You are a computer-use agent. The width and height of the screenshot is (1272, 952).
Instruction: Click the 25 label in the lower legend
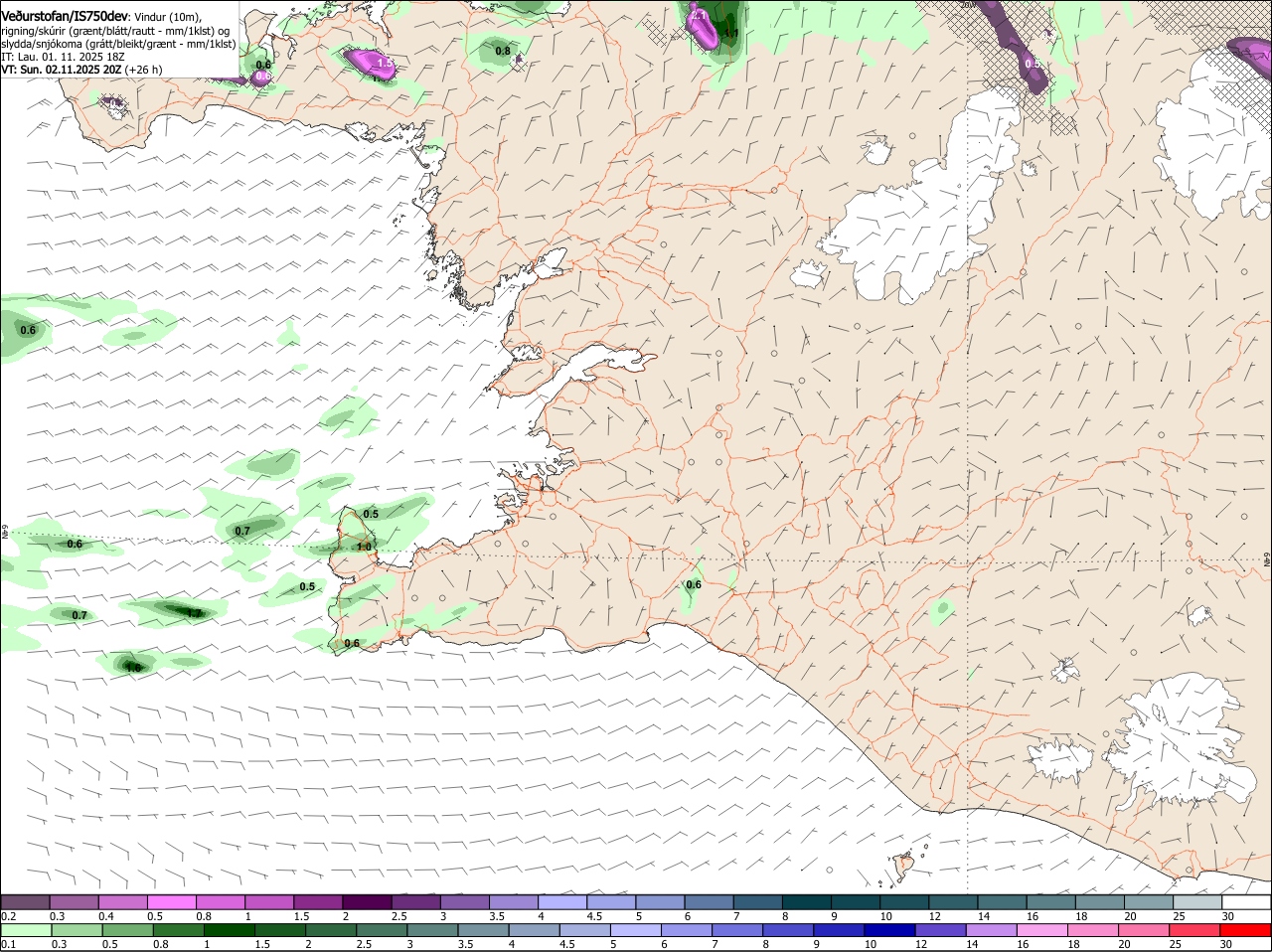click(1178, 944)
